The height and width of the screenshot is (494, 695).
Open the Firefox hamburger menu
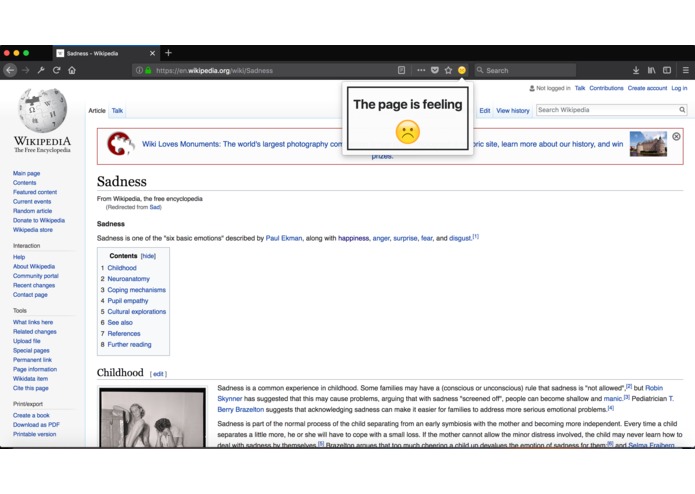coord(686,70)
